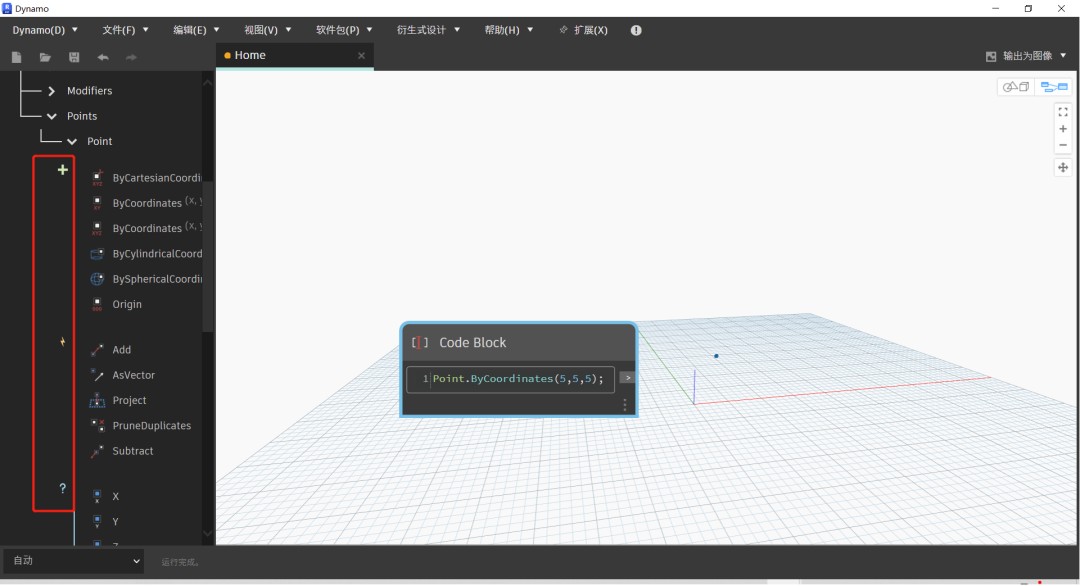The width and height of the screenshot is (1080, 586).
Task: Open the 自动 run mode dropdown
Action: pyautogui.click(x=74, y=561)
